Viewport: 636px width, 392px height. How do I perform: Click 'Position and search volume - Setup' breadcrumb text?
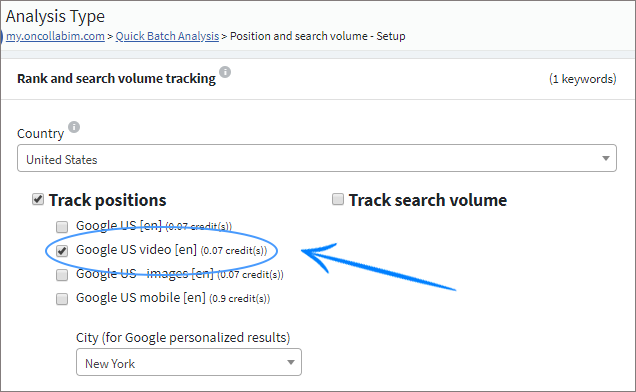[318, 36]
